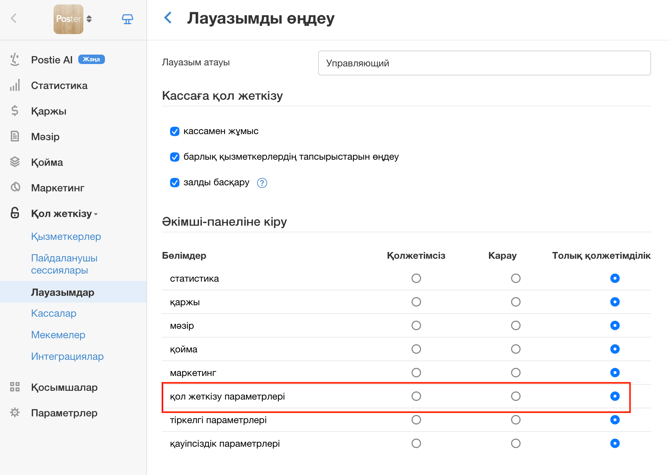670x475 pixels.
Task: Click the Мәзір document icon
Action: click(x=15, y=136)
